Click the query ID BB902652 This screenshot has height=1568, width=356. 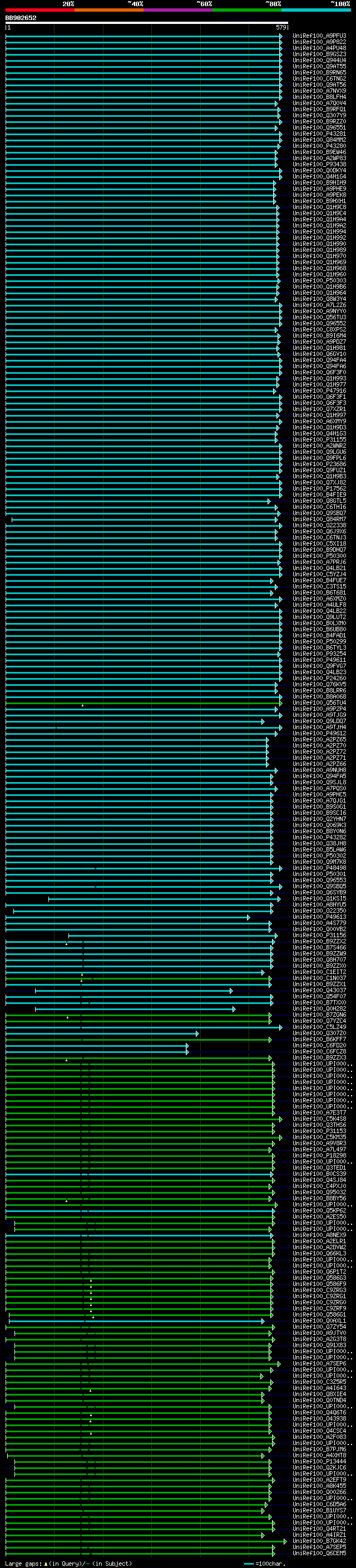[21, 18]
